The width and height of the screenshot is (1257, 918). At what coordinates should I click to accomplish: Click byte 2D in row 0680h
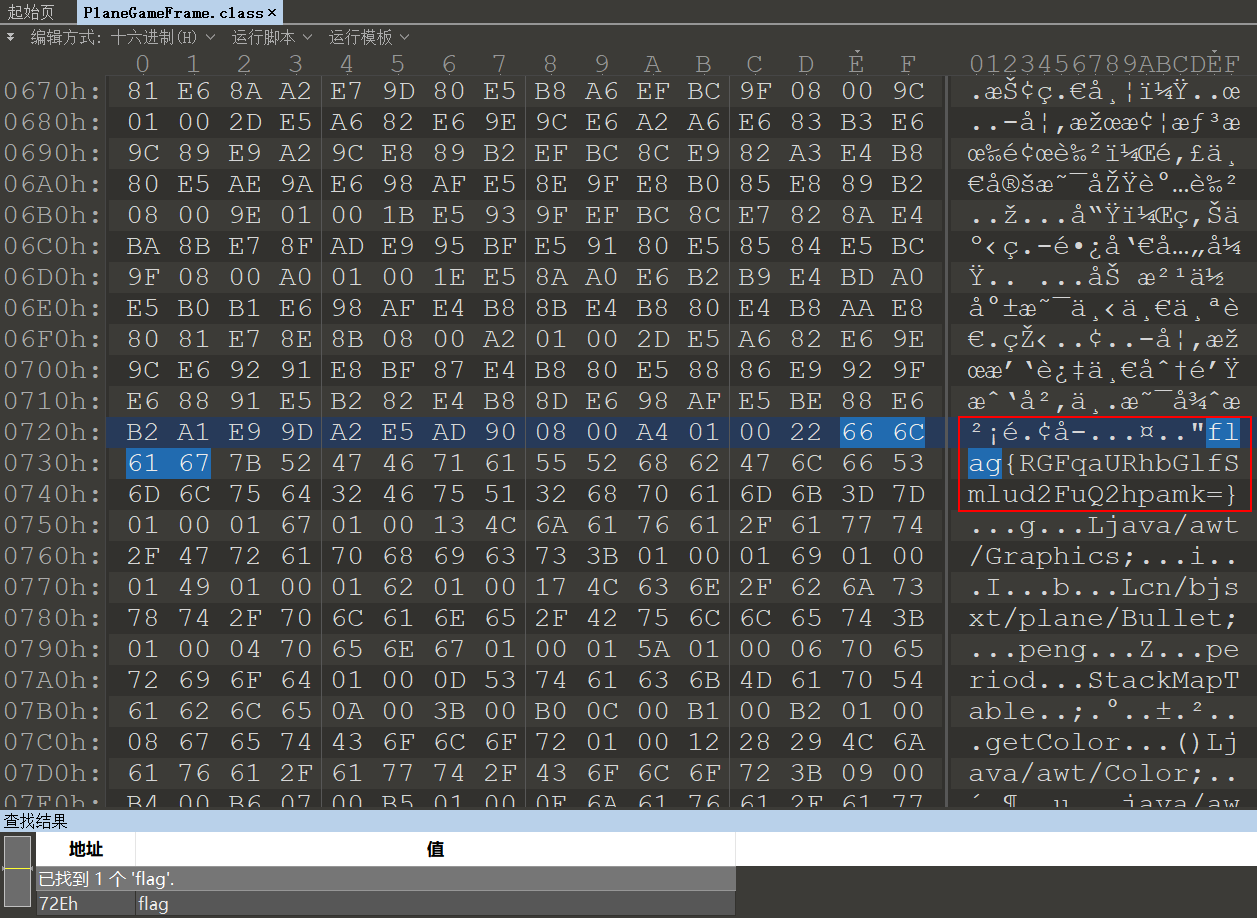pyautogui.click(x=244, y=123)
